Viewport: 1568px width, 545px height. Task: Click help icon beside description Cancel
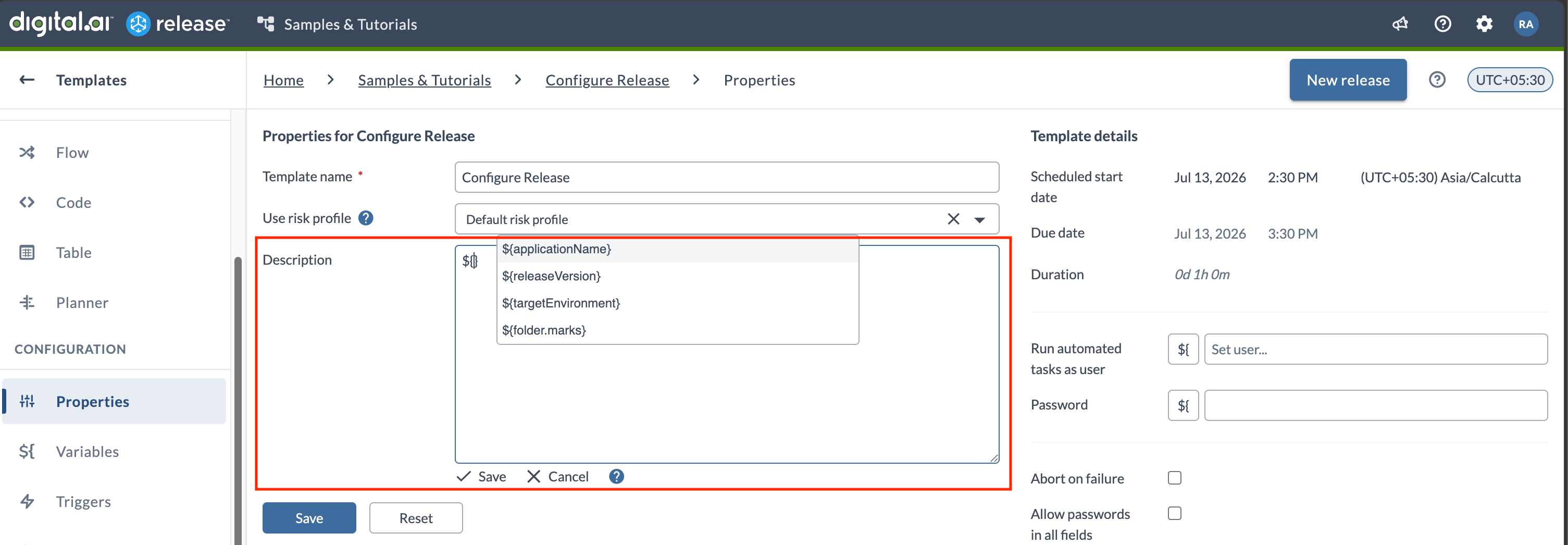pos(616,476)
